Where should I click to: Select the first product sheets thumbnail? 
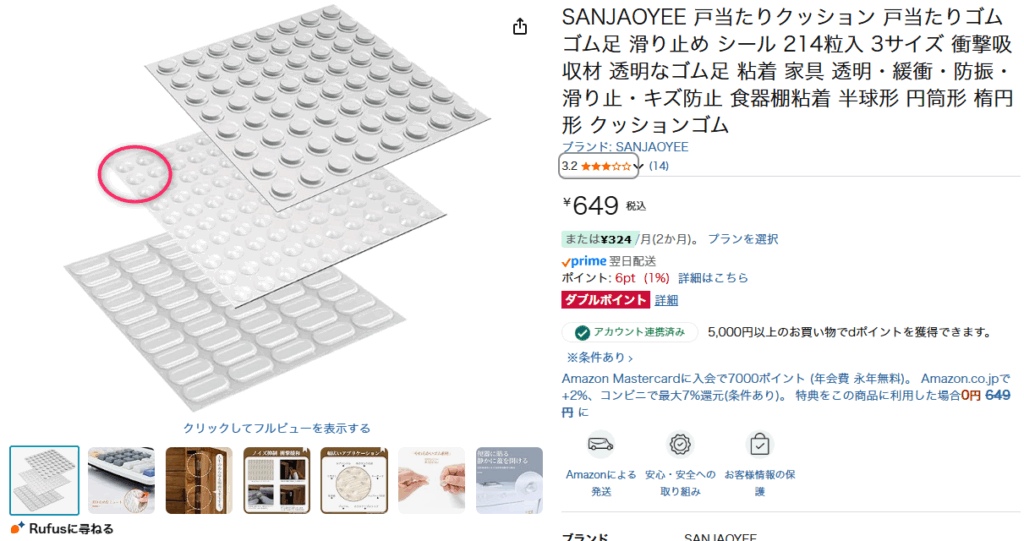pos(44,480)
